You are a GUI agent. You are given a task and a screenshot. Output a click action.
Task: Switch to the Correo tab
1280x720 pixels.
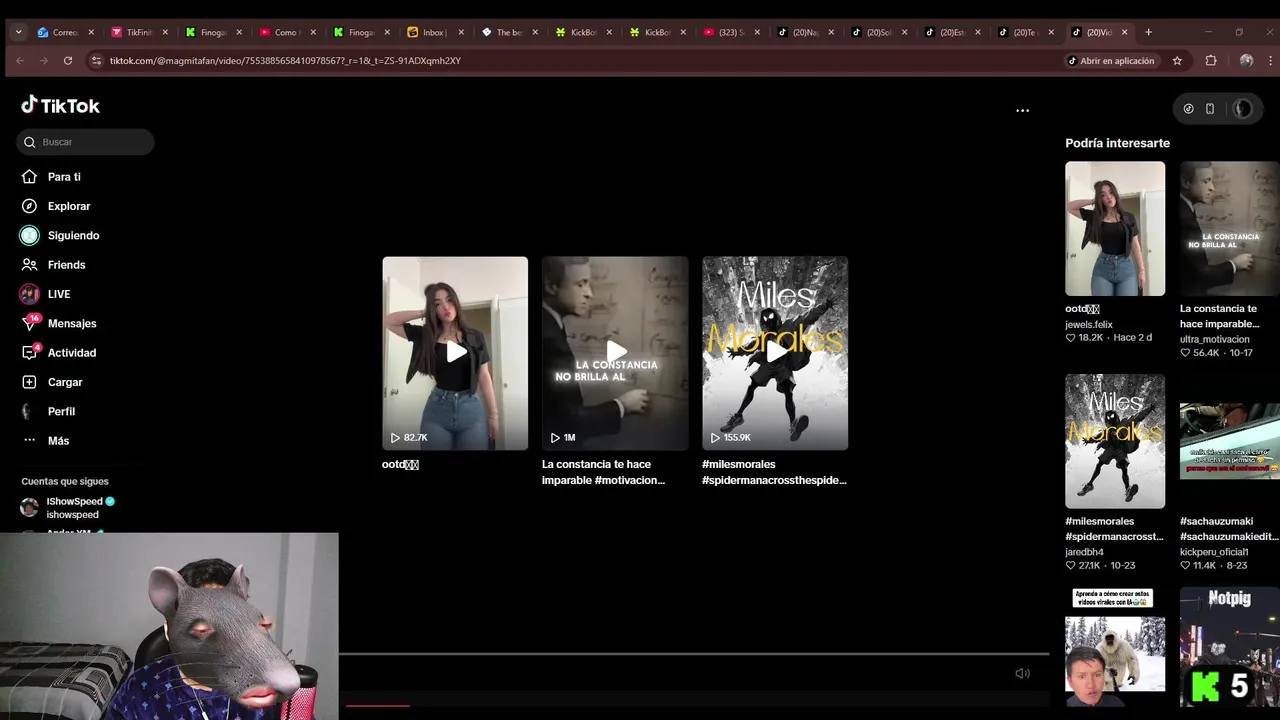click(65, 32)
